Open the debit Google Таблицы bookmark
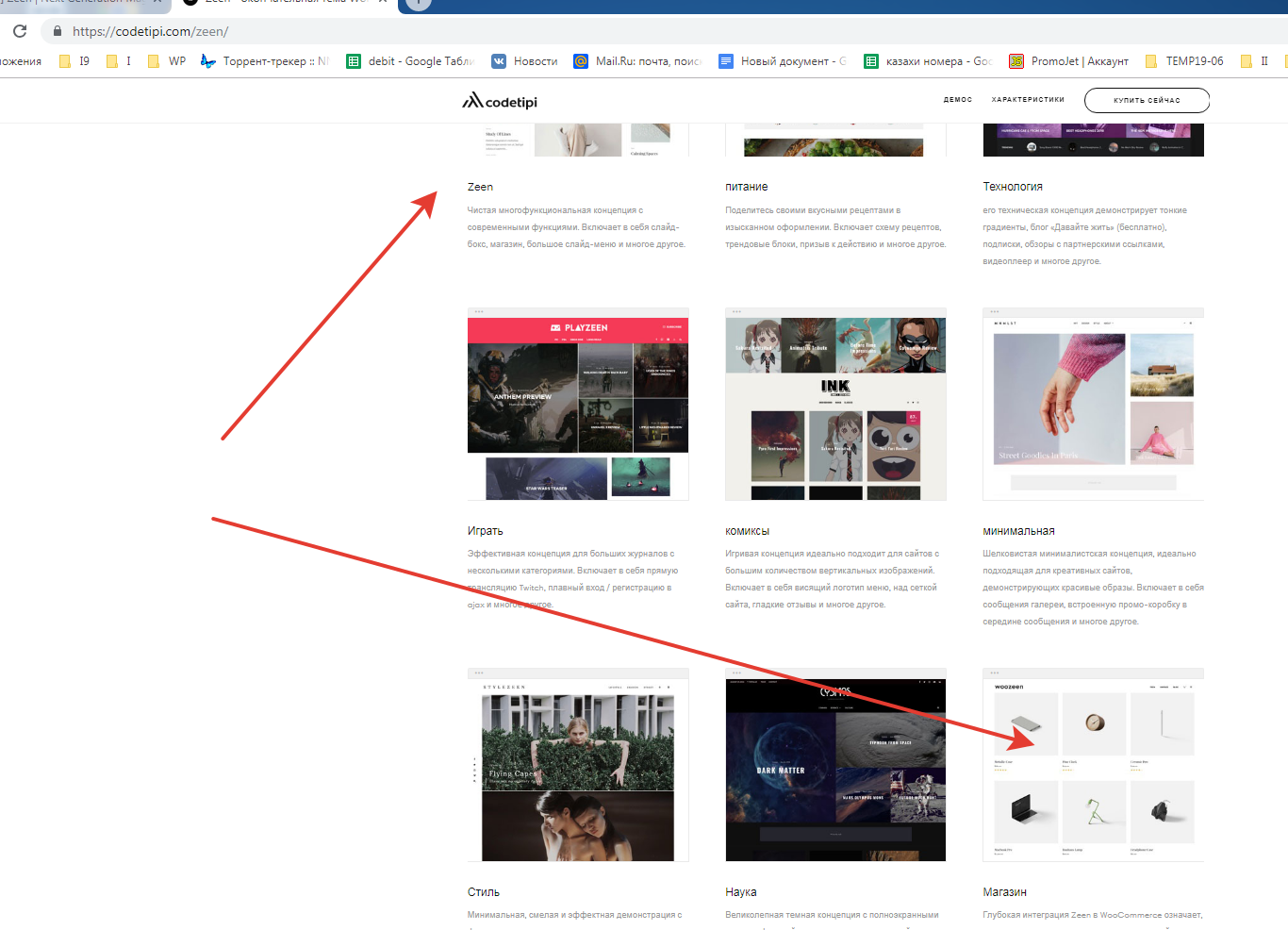Screen dimensions: 1288x930 pyautogui.click(x=410, y=61)
